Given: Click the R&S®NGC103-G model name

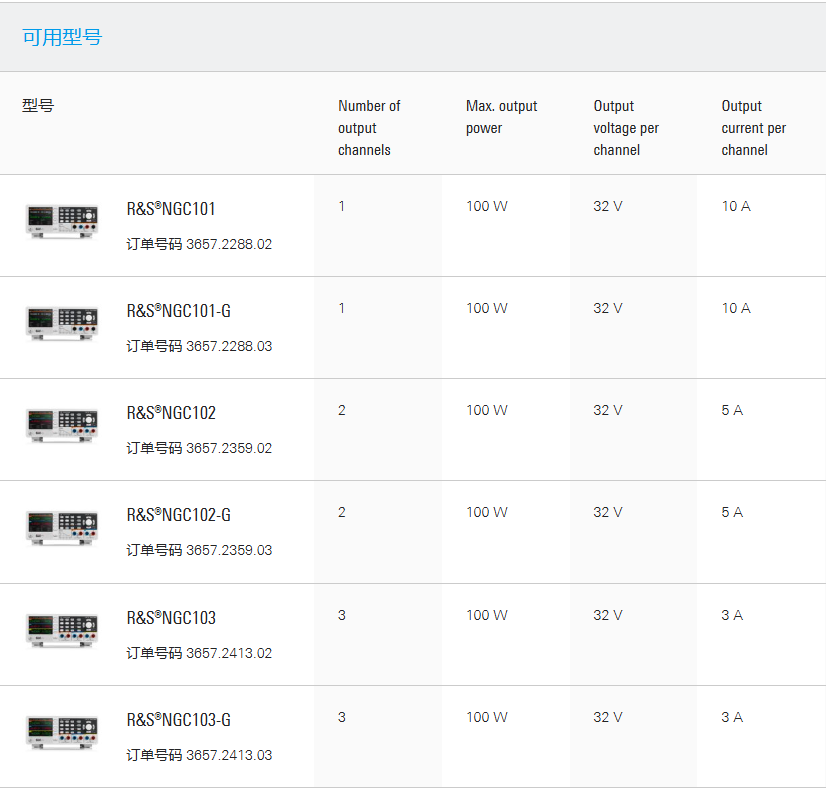Looking at the screenshot, I should pyautogui.click(x=179, y=720).
